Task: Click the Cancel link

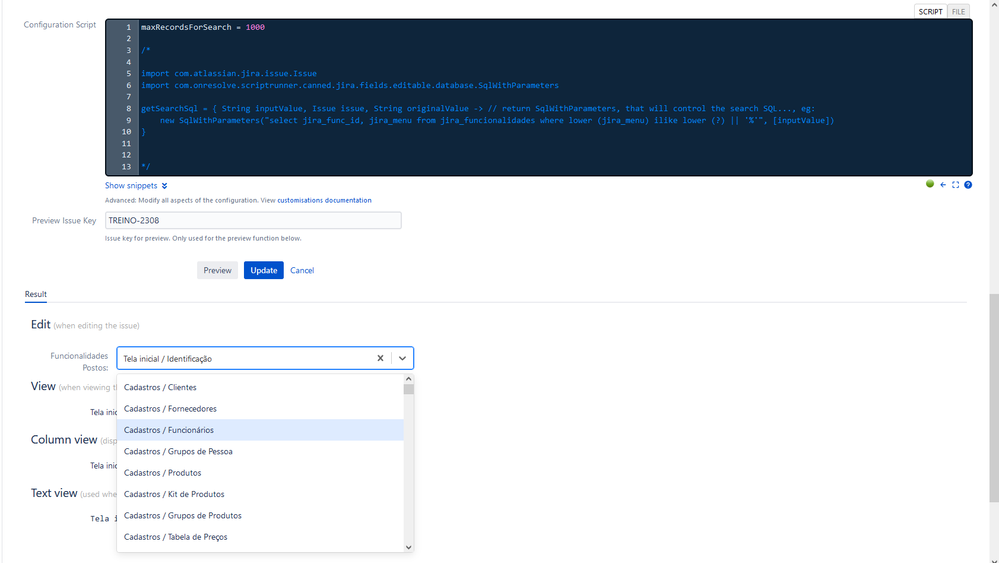Action: [x=302, y=270]
